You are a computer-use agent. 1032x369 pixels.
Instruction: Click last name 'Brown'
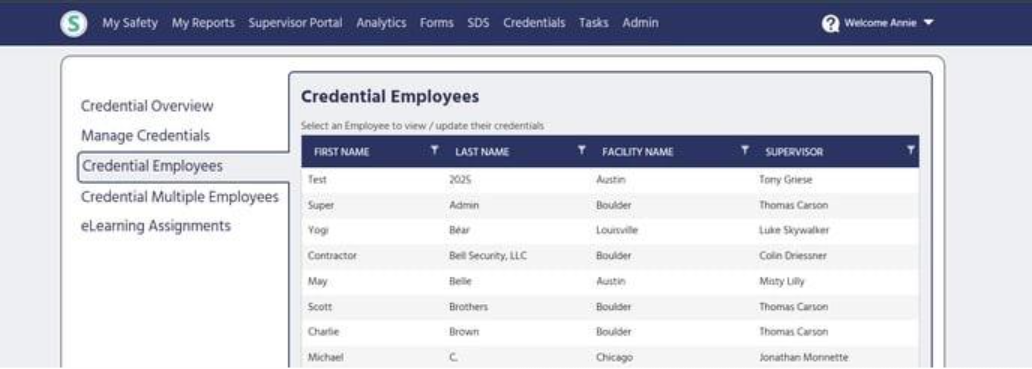click(464, 332)
